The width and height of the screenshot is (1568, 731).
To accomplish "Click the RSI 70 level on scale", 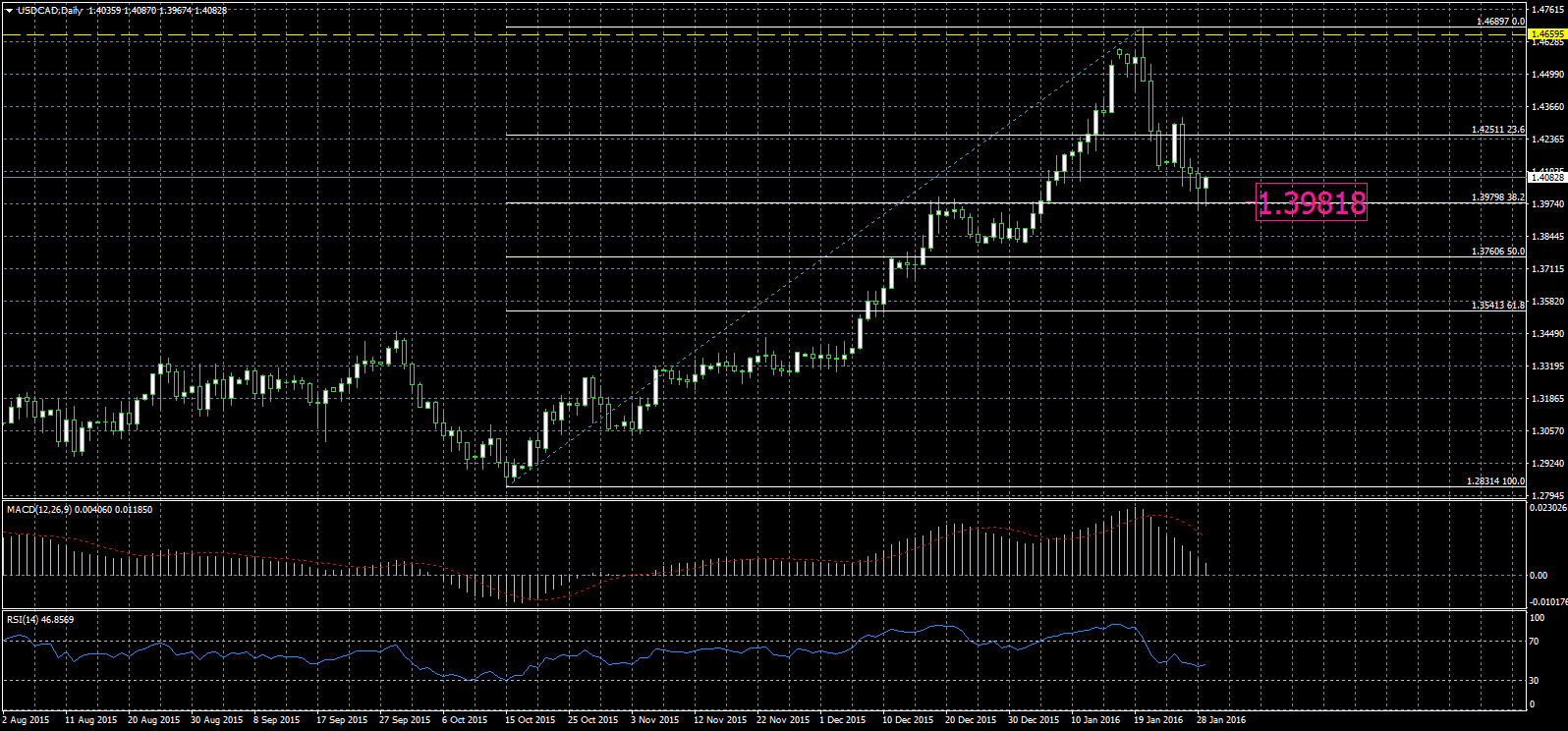I will point(1537,643).
